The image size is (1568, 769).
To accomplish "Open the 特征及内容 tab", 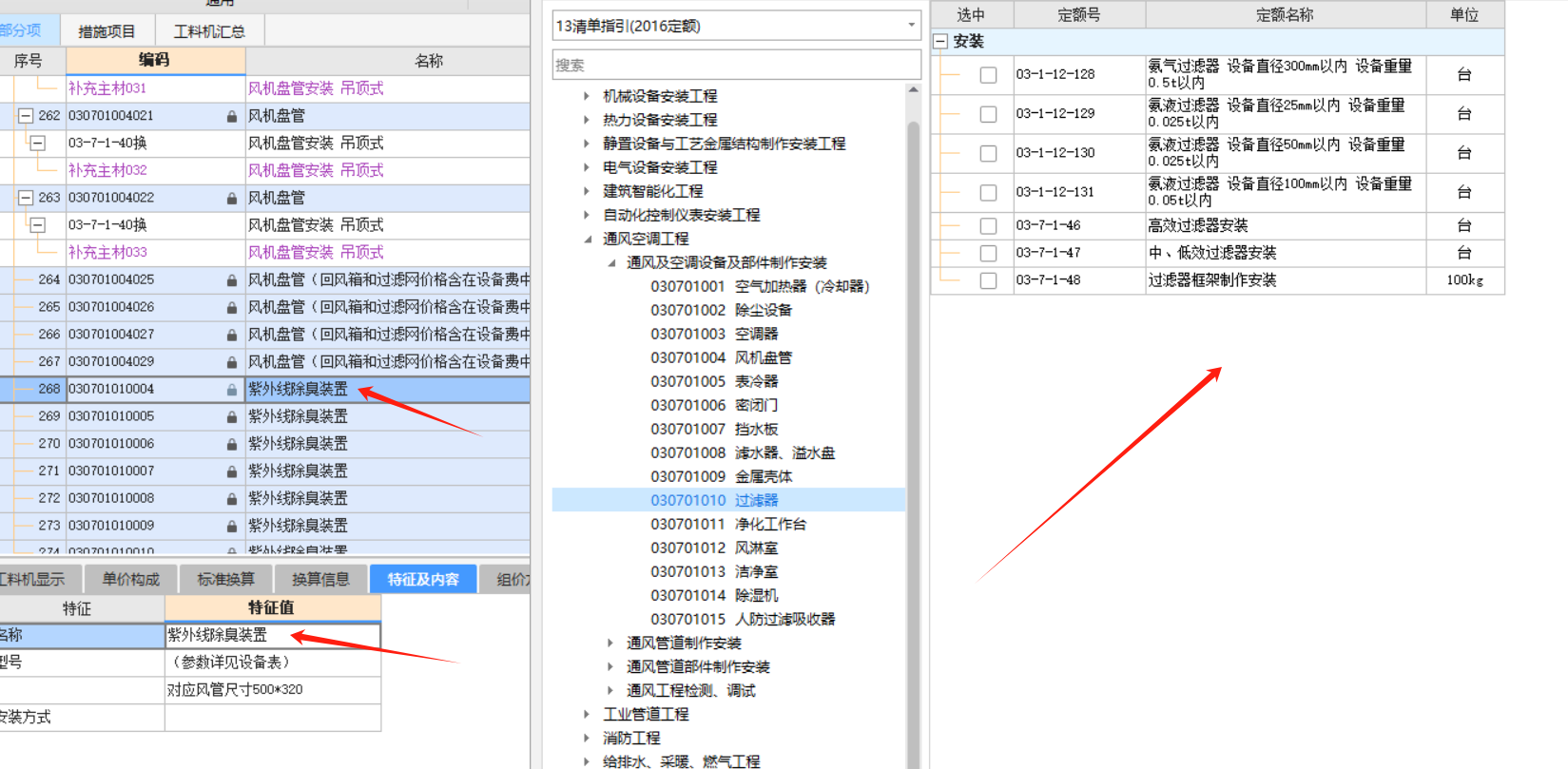I will [x=423, y=579].
